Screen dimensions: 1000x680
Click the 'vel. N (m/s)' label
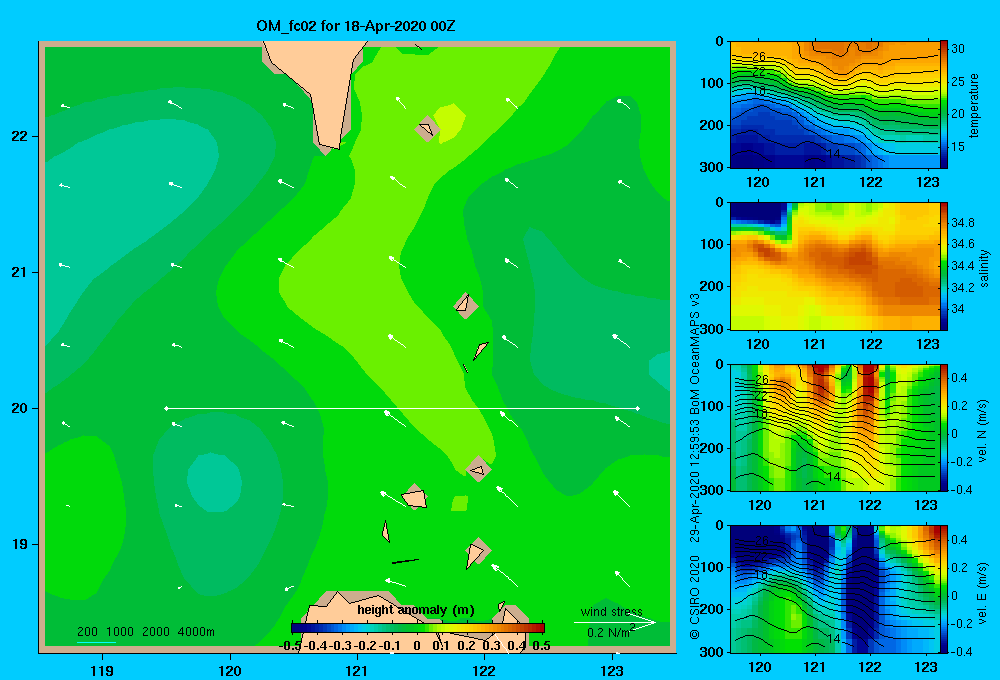[x=983, y=431]
